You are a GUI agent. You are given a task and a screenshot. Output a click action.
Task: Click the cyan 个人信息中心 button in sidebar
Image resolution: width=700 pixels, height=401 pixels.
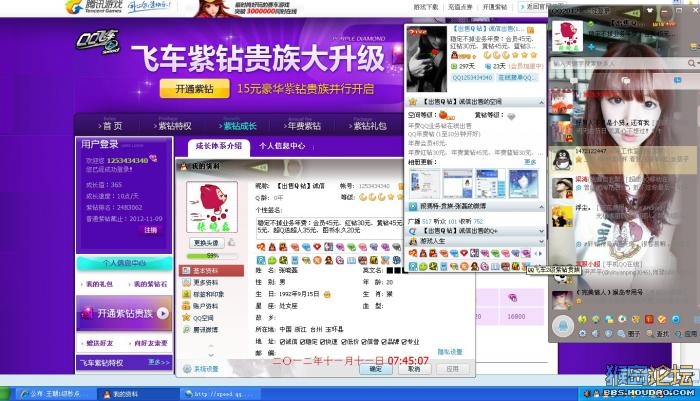[124, 263]
